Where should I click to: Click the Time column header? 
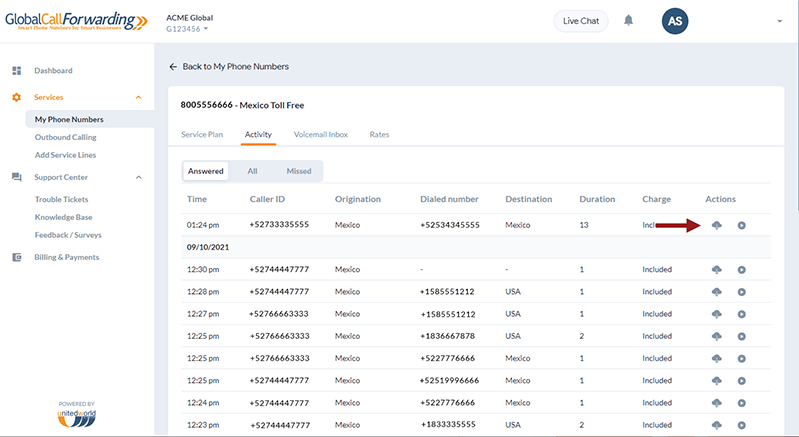[197, 199]
